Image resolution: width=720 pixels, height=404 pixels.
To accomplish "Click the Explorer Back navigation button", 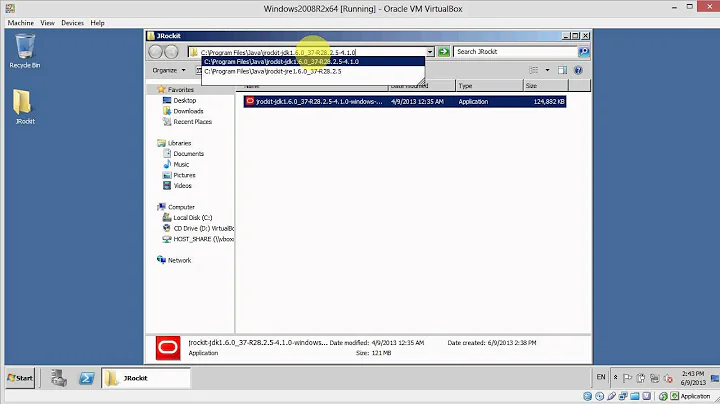I will tap(156, 52).
